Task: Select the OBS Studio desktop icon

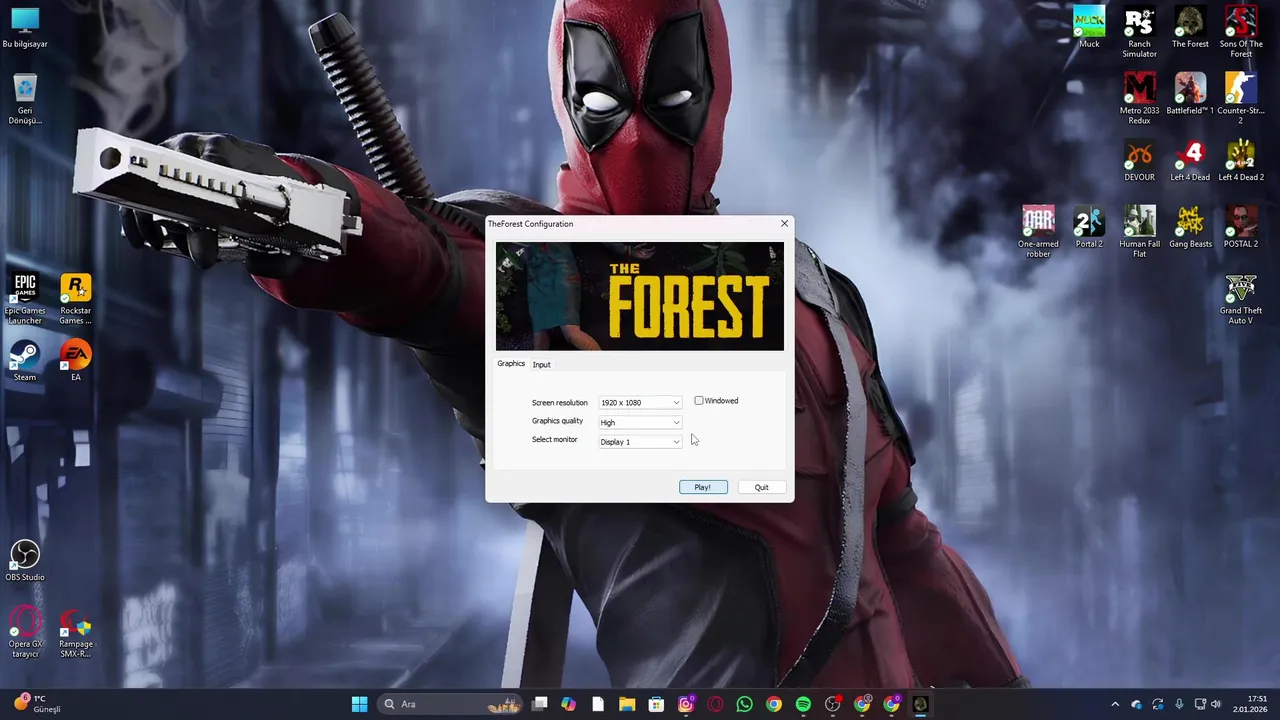Action: click(x=25, y=561)
